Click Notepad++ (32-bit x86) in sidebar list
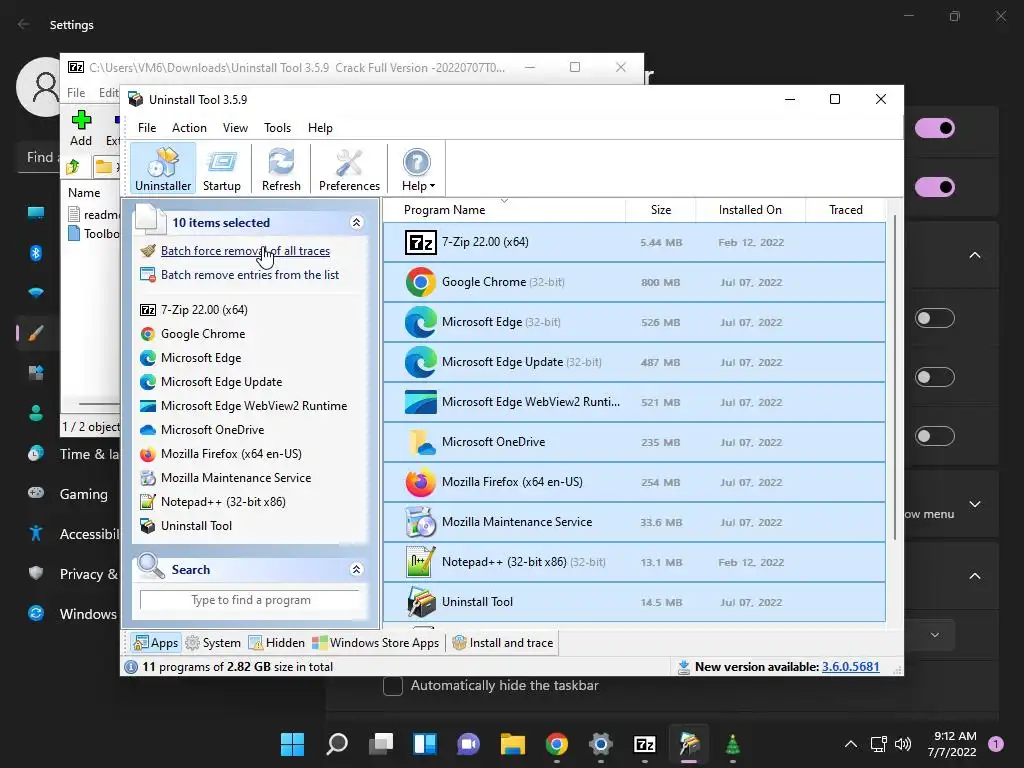The height and width of the screenshot is (768, 1024). click(x=223, y=502)
